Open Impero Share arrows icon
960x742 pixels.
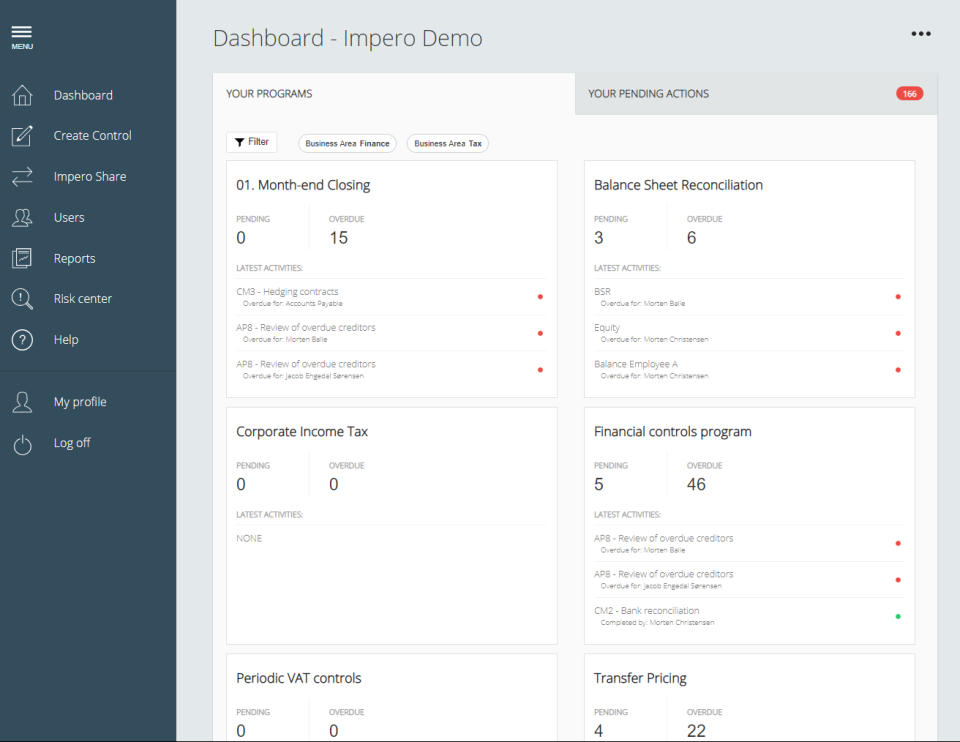coord(22,176)
